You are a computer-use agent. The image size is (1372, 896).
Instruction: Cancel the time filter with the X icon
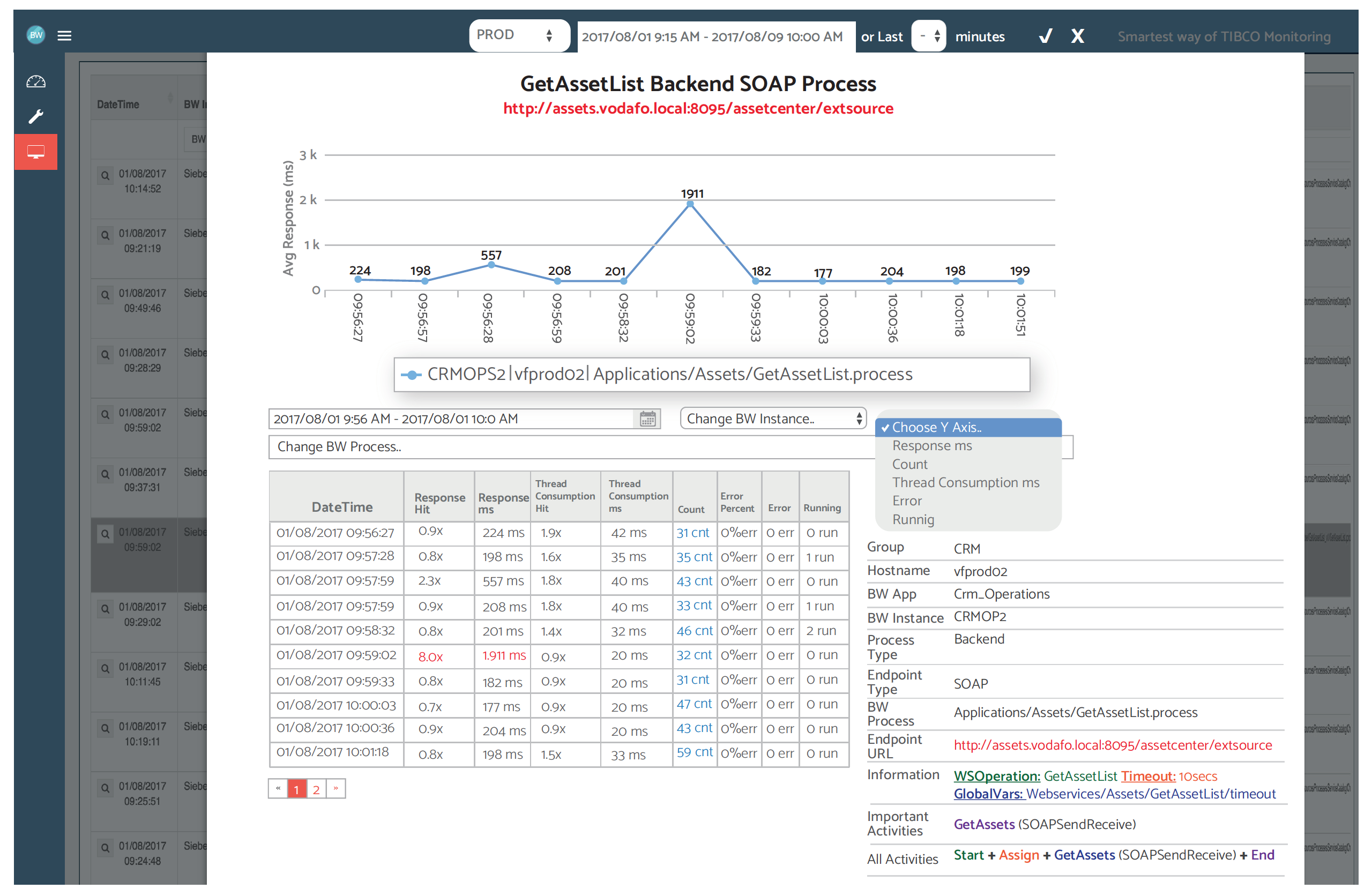pyautogui.click(x=1077, y=36)
